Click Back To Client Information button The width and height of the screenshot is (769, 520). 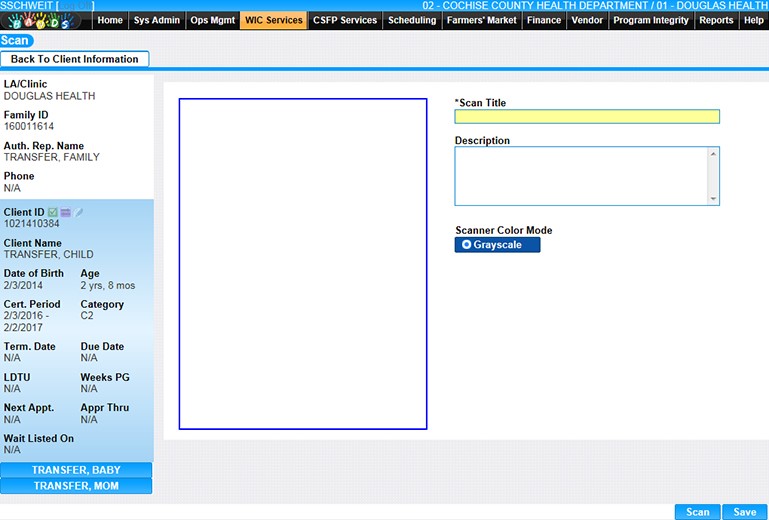click(75, 59)
